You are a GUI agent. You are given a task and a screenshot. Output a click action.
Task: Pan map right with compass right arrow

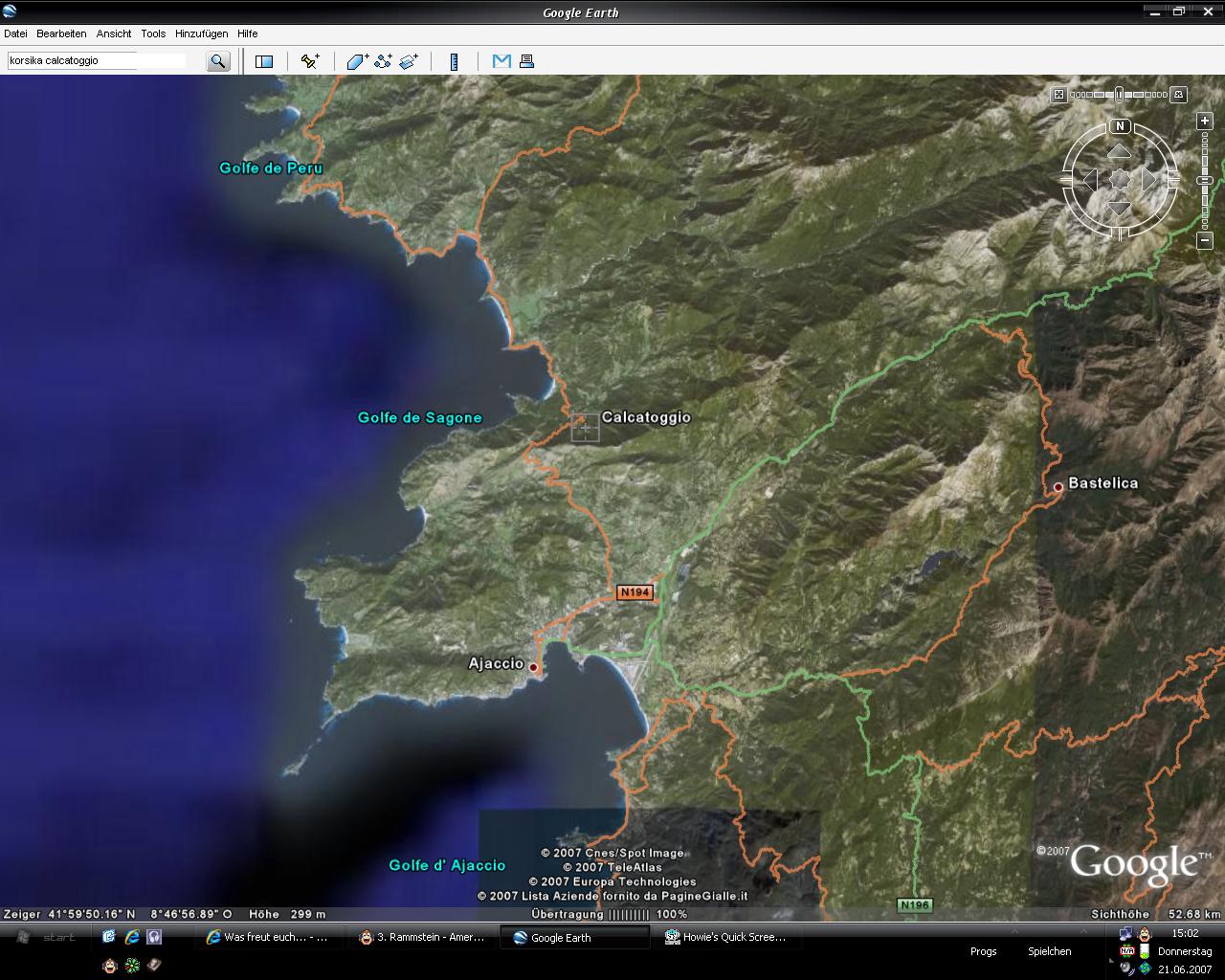coord(1149,180)
